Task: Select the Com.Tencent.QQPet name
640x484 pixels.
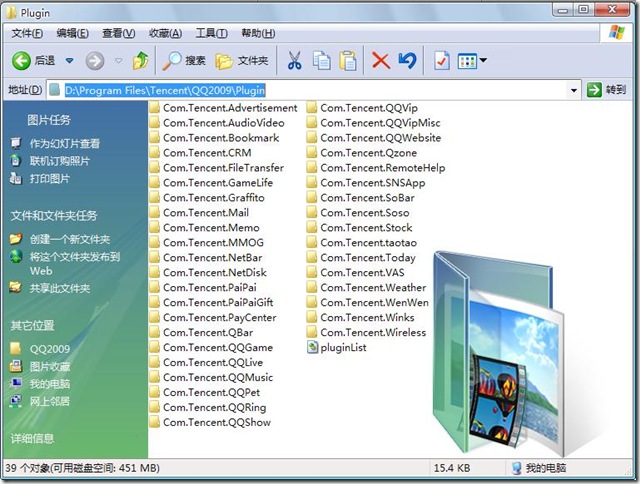Action: pos(212,393)
